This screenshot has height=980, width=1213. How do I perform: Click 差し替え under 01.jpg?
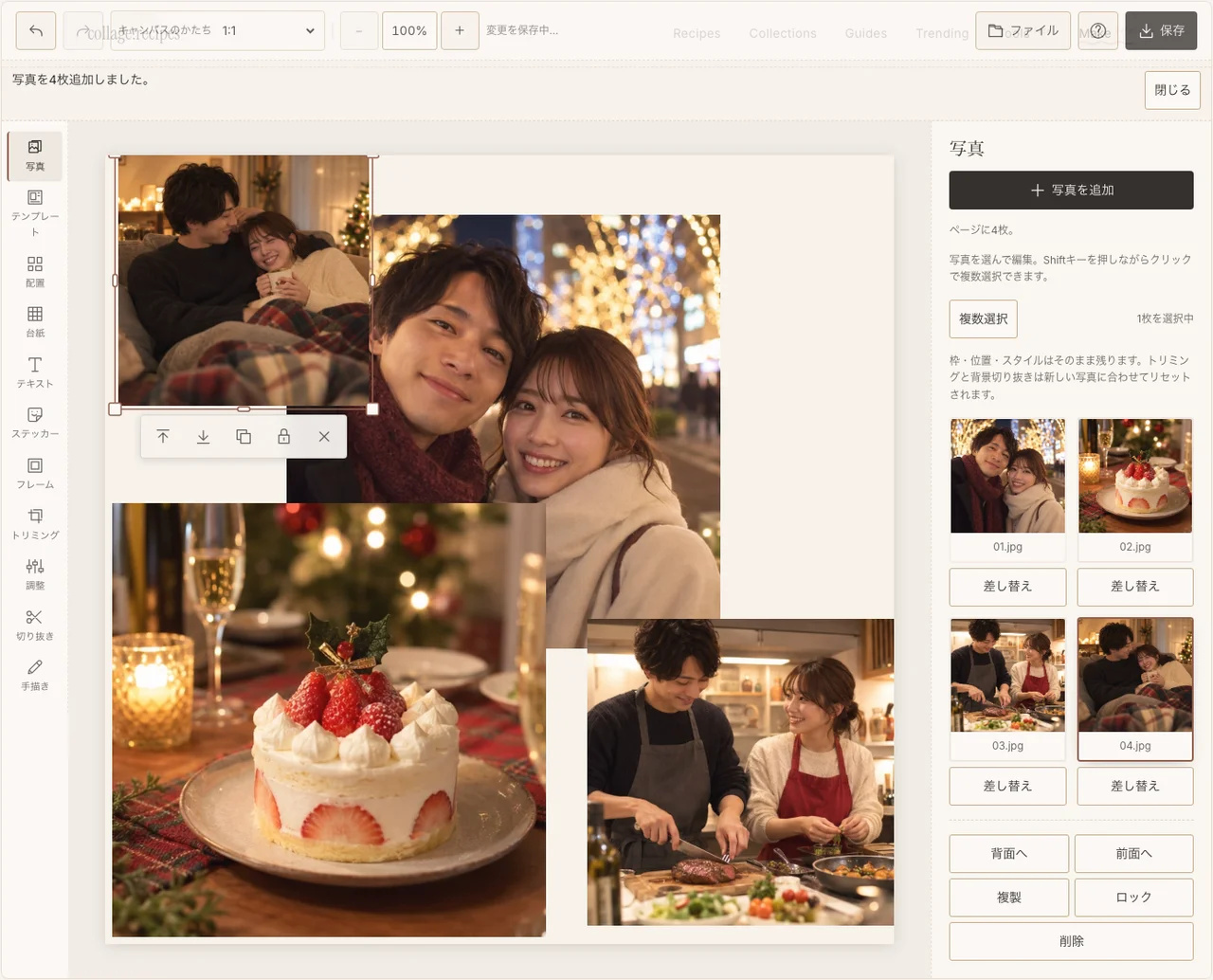[x=1007, y=587]
